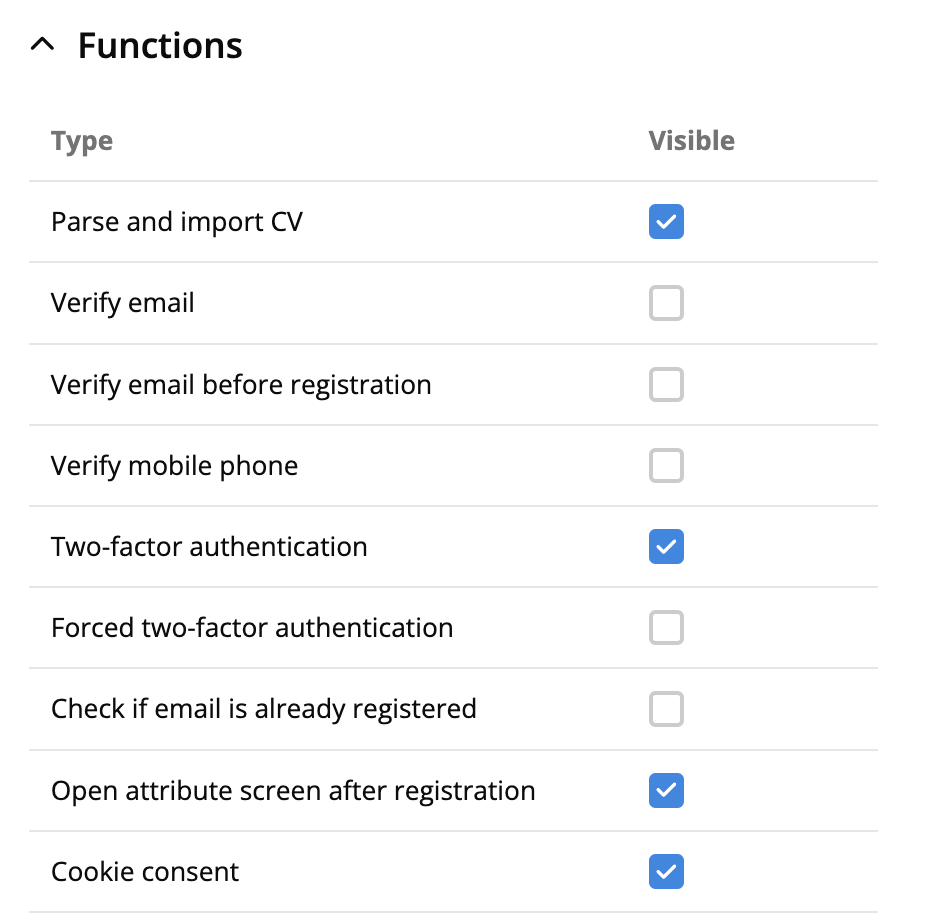Click the Visible column header
The height and width of the screenshot is (922, 928).
click(691, 141)
